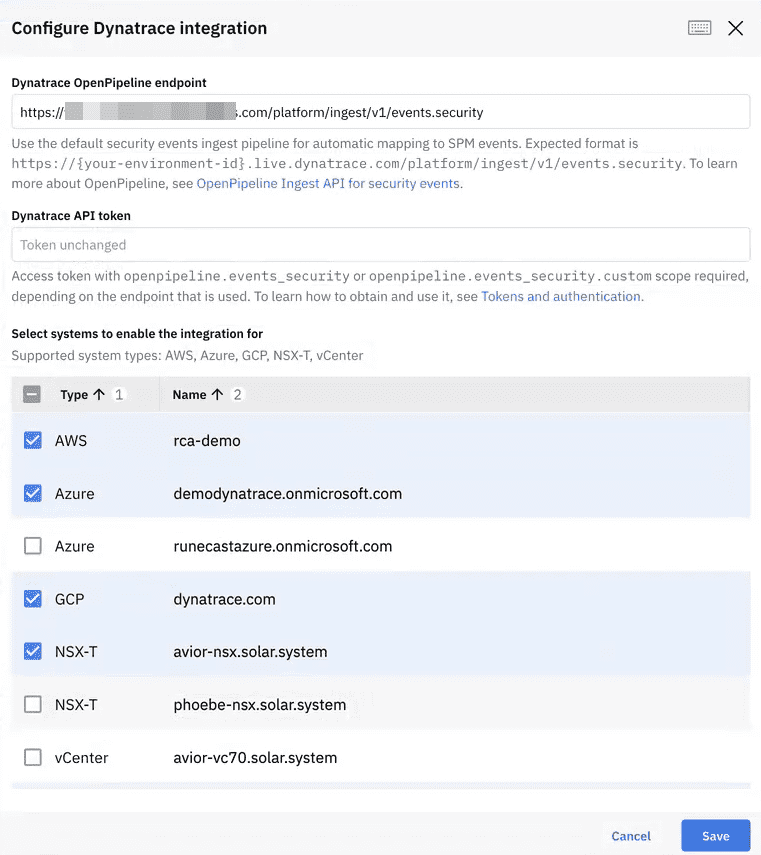Click the Name sort priority badge 2

[x=237, y=394]
